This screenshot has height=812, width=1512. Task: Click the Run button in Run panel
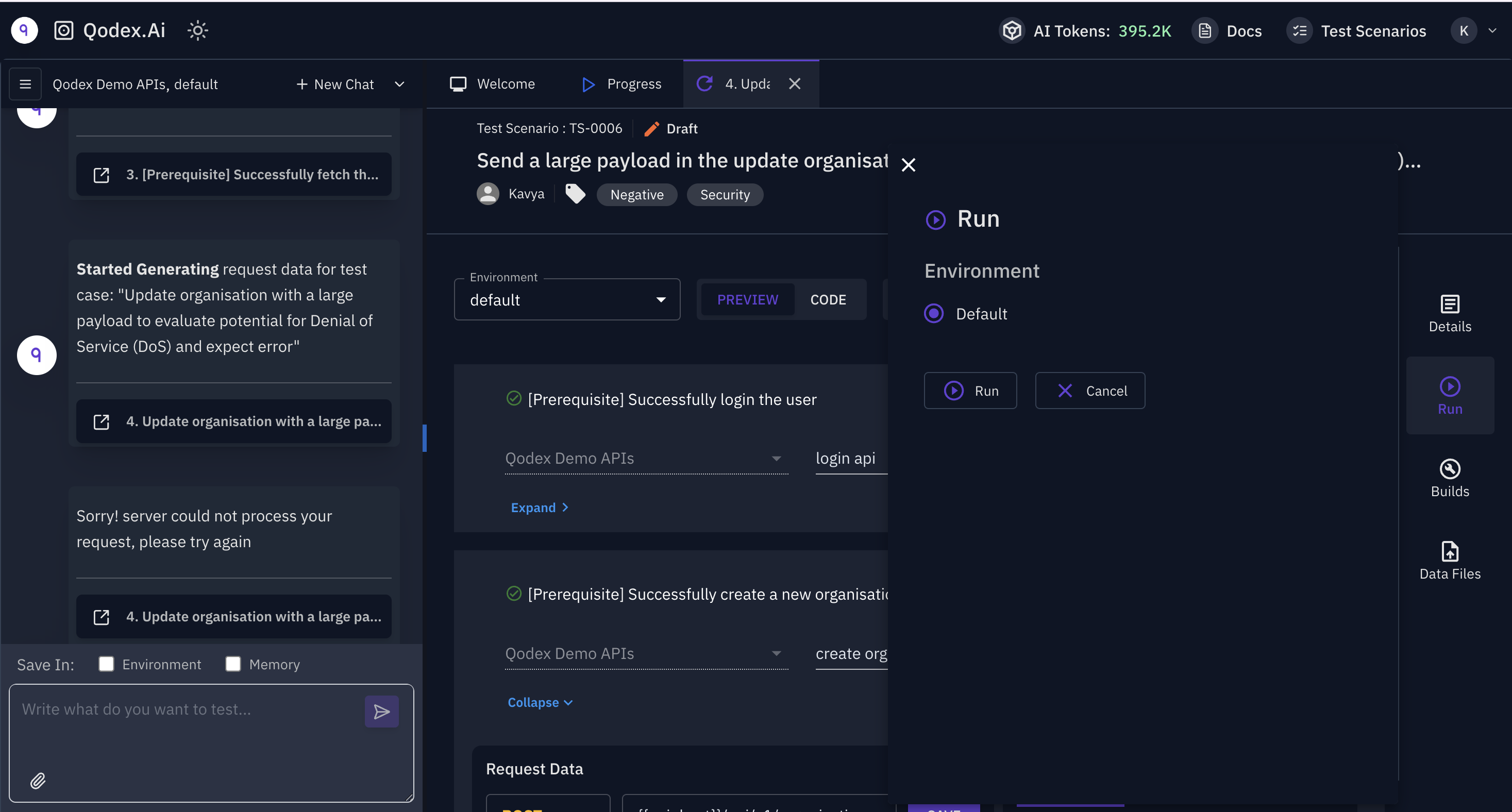point(970,390)
